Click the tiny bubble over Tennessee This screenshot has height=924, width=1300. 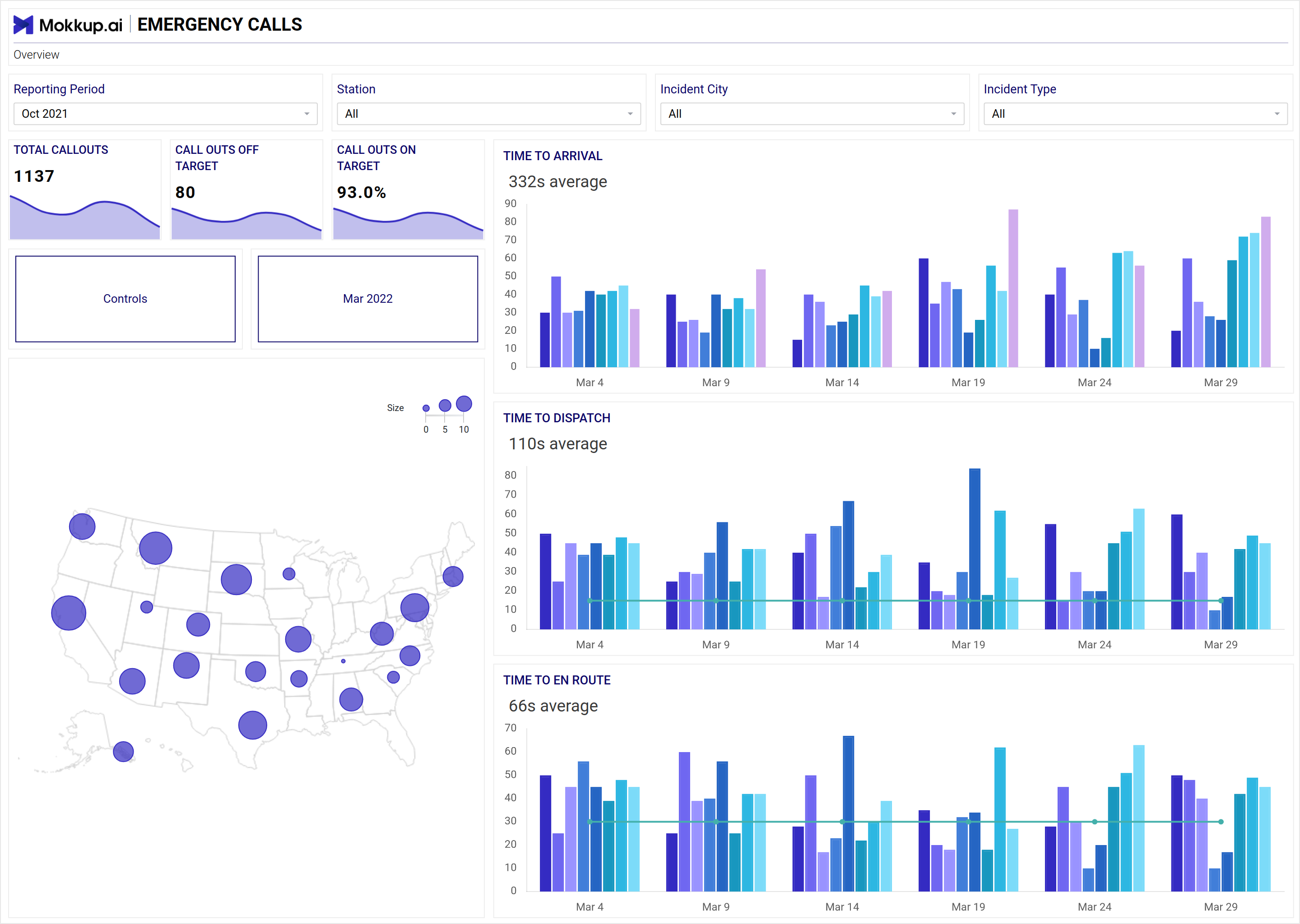pos(343,661)
